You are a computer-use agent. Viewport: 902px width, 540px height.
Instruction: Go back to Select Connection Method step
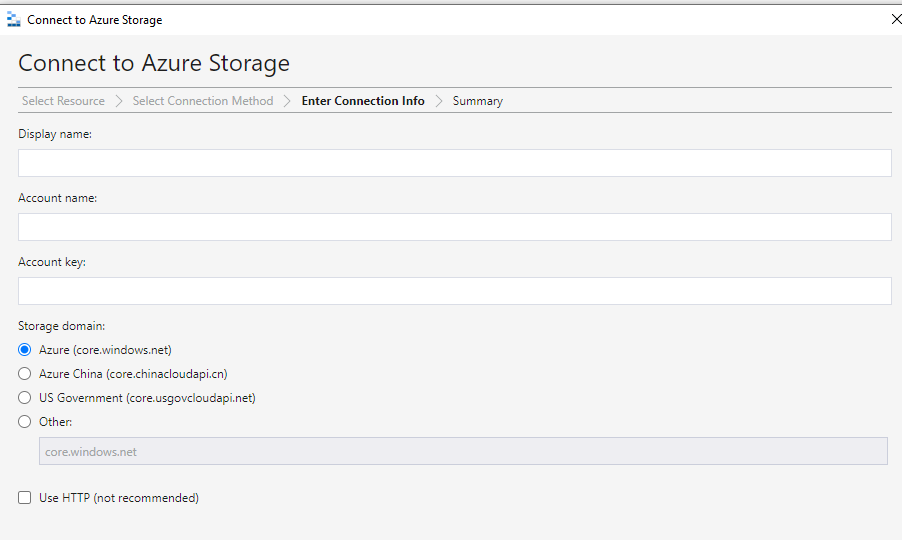[x=202, y=101]
